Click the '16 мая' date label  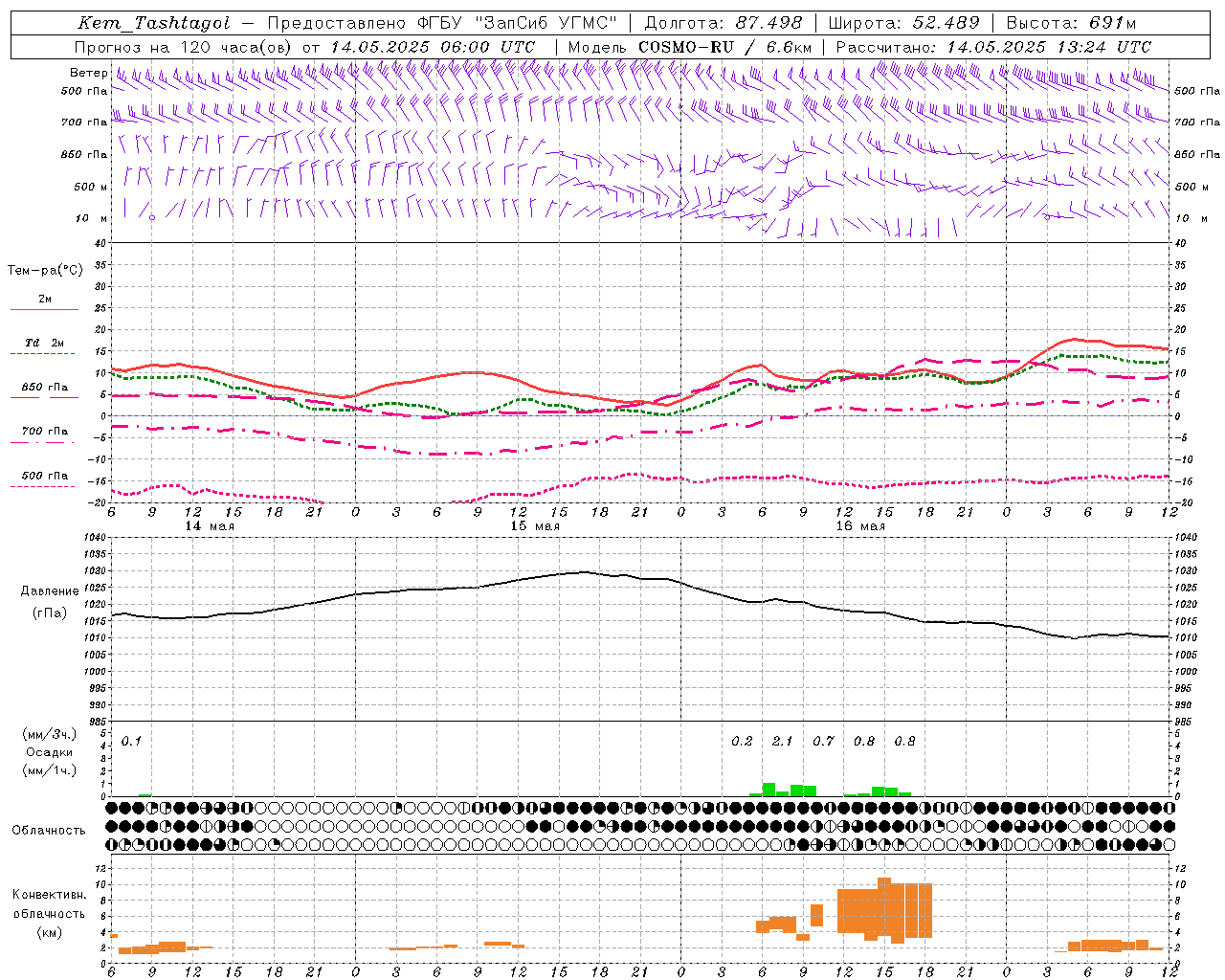point(860,526)
